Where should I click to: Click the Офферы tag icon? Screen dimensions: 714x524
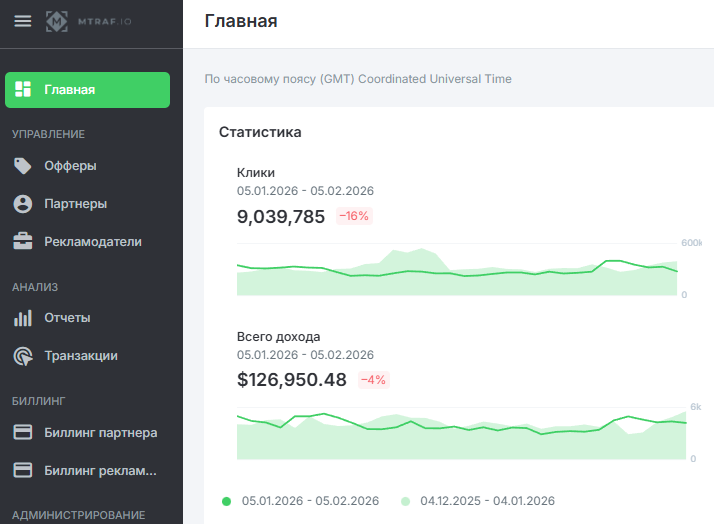point(23,166)
